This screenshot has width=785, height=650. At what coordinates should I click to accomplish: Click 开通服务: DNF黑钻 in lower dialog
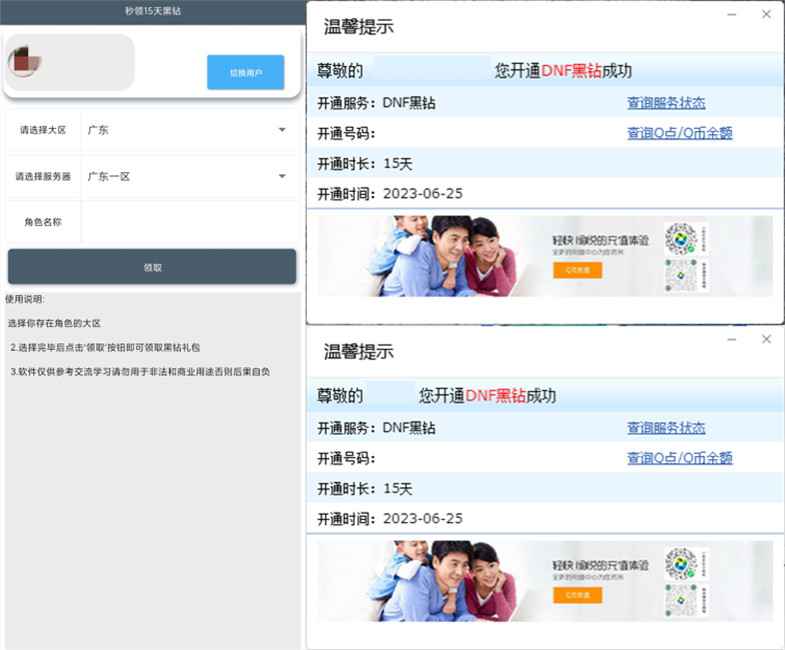(x=376, y=428)
